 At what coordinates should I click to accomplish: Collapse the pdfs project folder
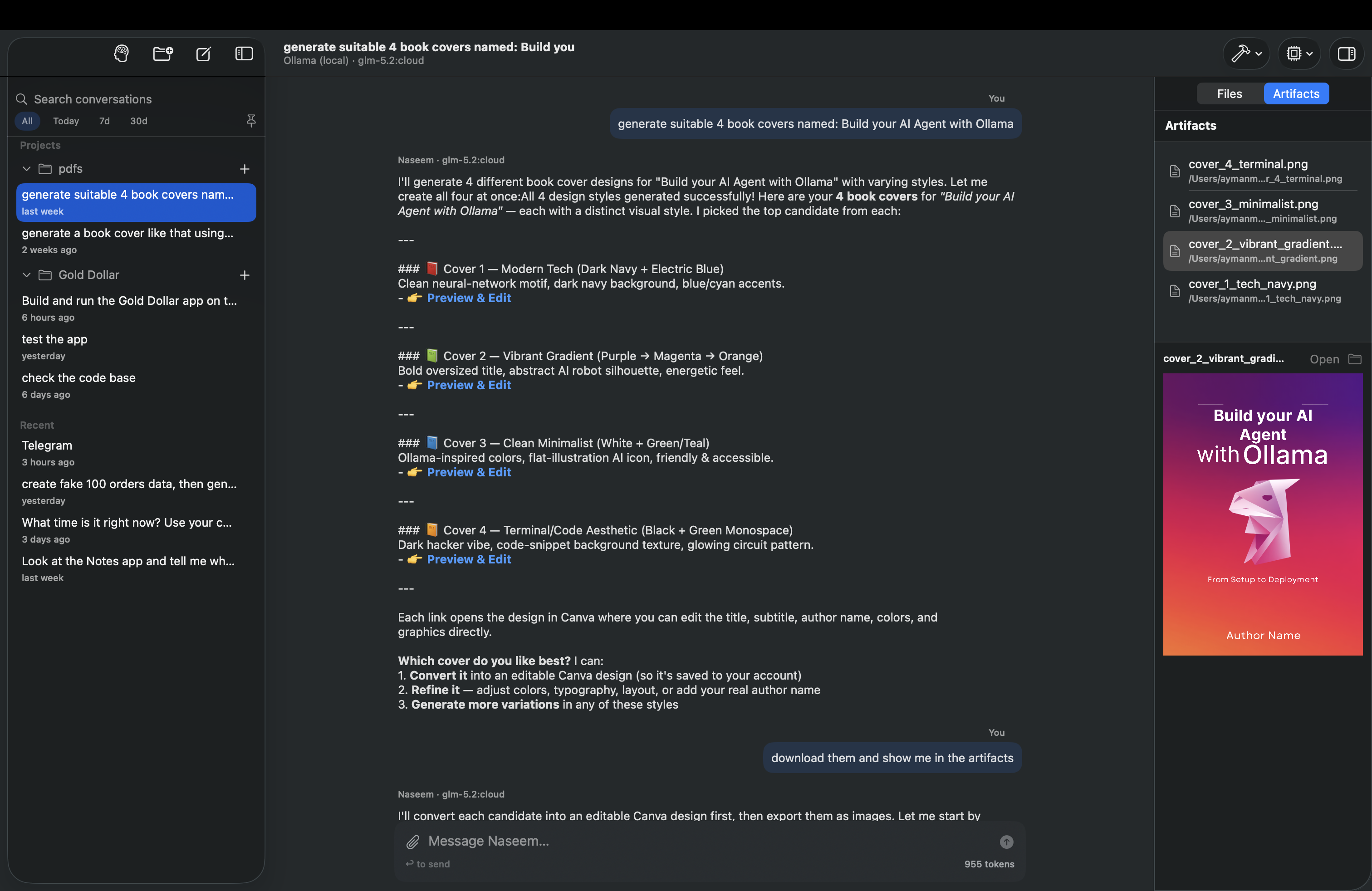coord(26,169)
